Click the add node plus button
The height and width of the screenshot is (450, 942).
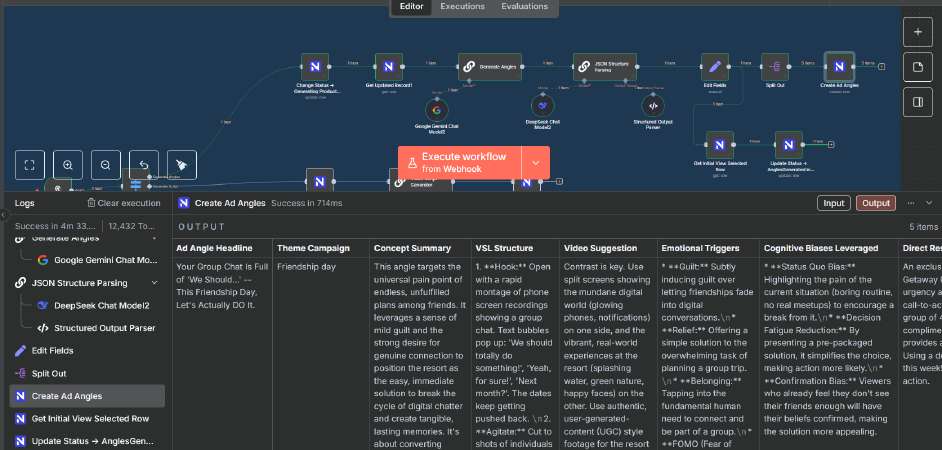click(917, 32)
